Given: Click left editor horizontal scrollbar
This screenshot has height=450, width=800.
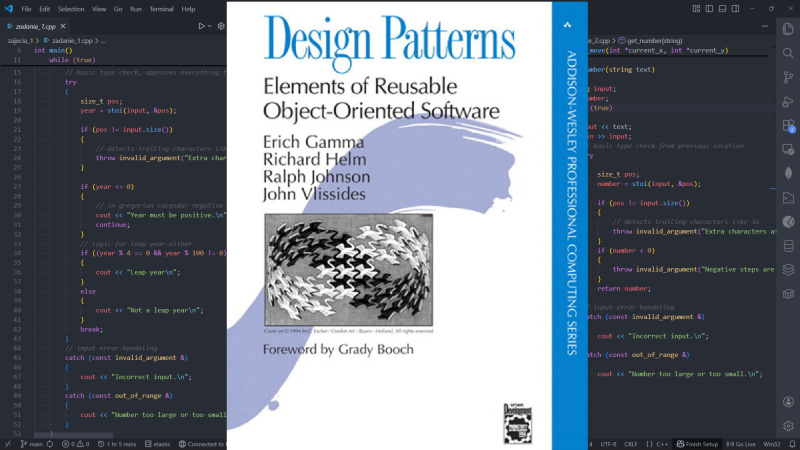Looking at the screenshot, I should click(74, 435).
